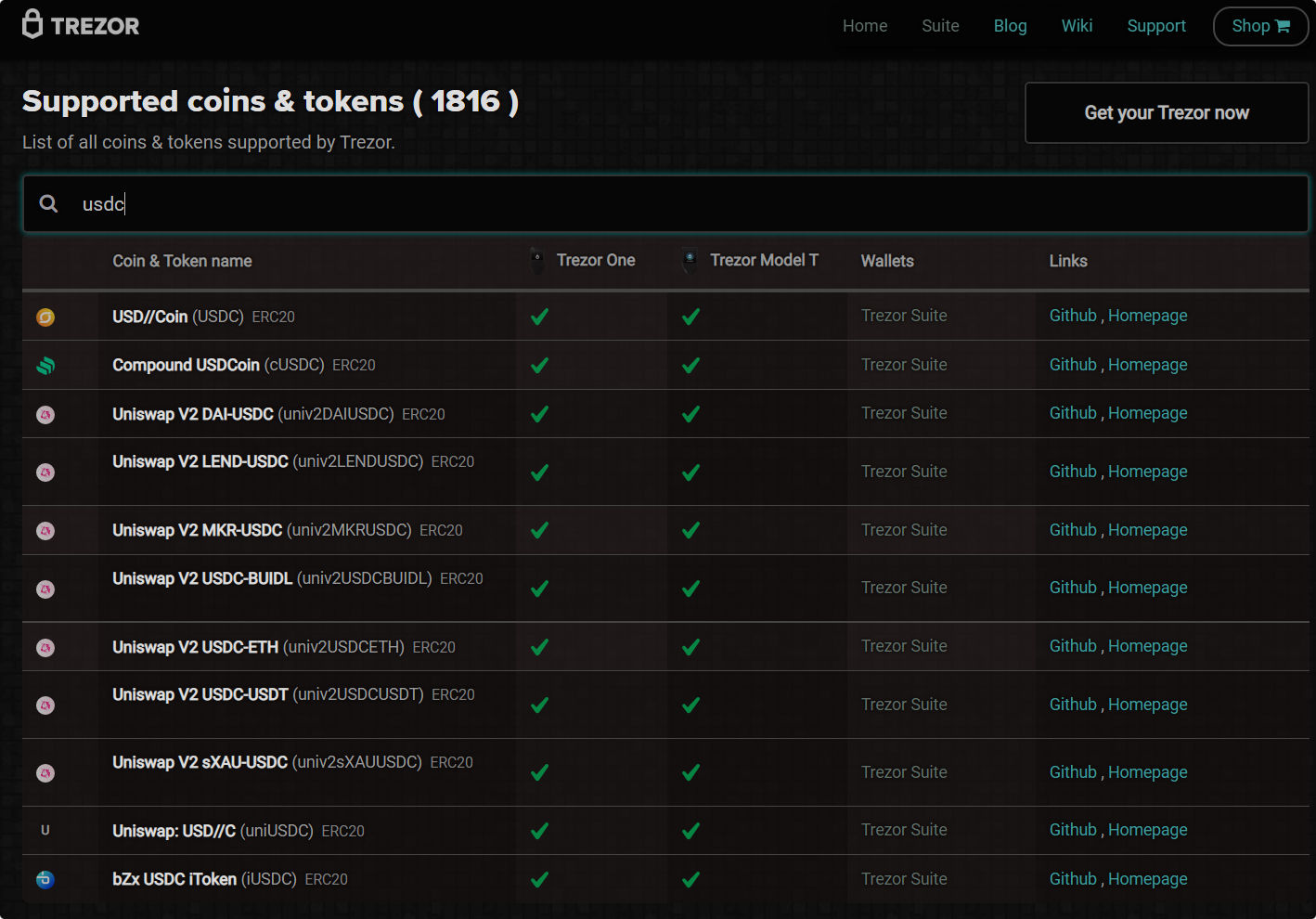
Task: Open the Suite menu item
Action: [940, 26]
